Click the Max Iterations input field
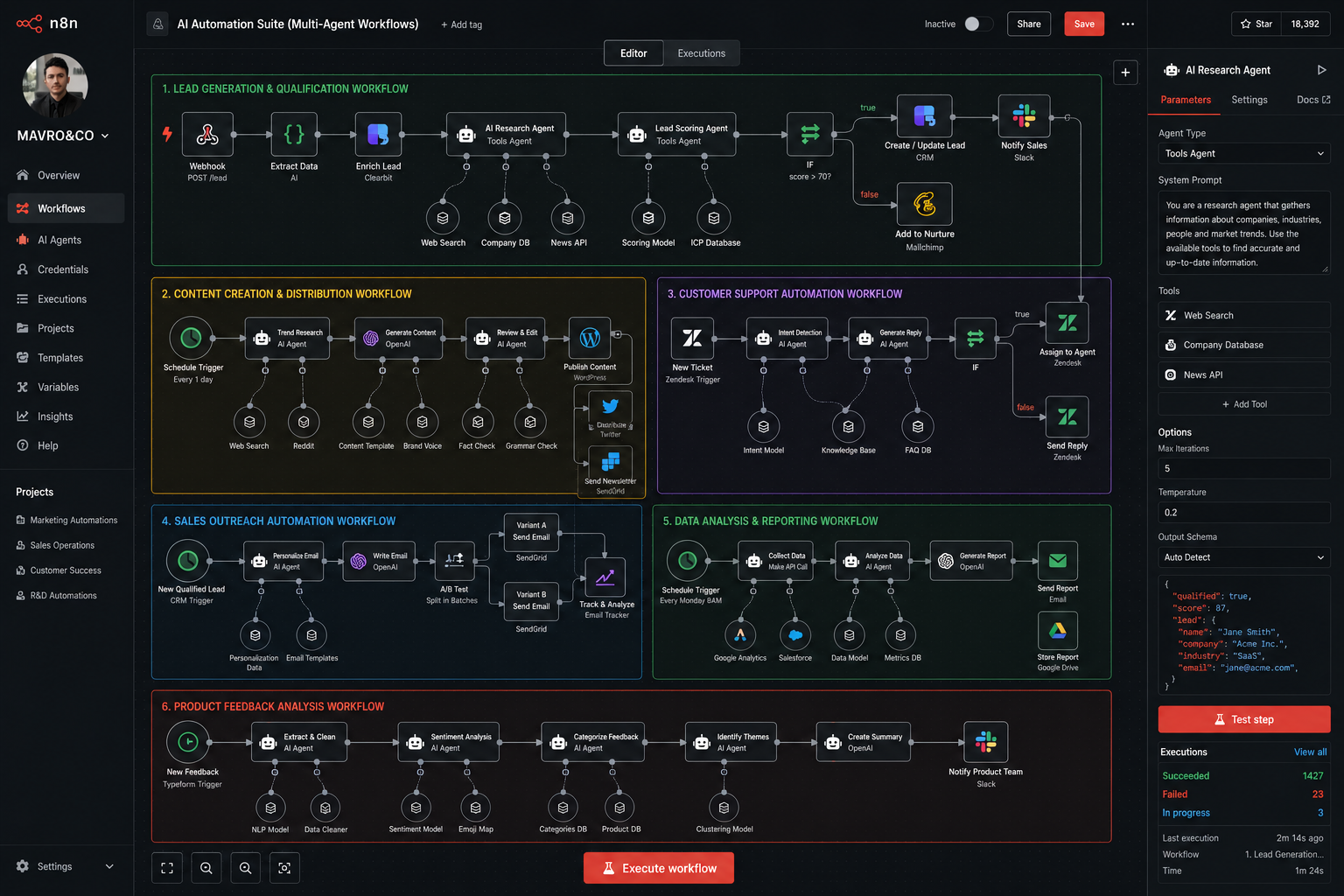Image resolution: width=1344 pixels, height=896 pixels. point(1244,468)
